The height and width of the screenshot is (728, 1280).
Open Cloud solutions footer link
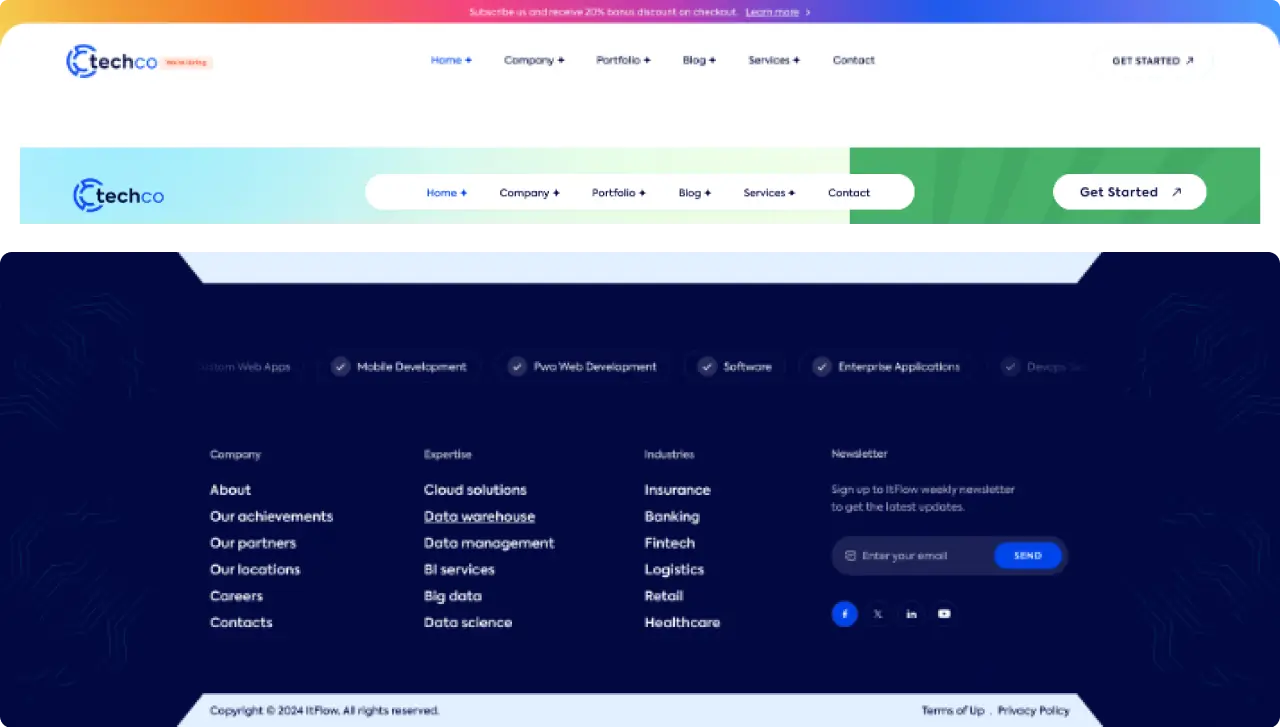tap(475, 490)
